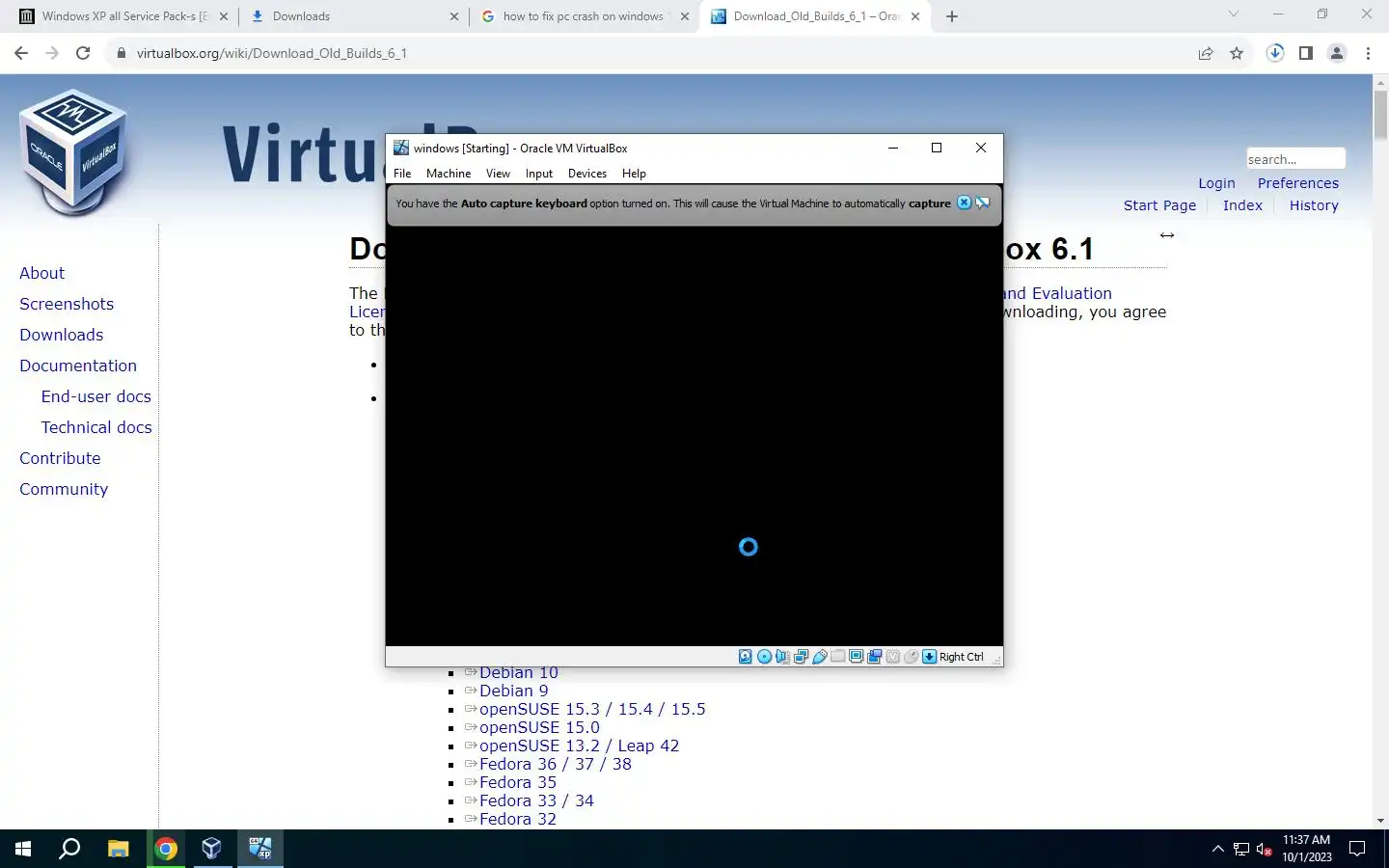Open Chrome profile avatar
Viewport: 1389px width, 868px height.
pyautogui.click(x=1337, y=53)
